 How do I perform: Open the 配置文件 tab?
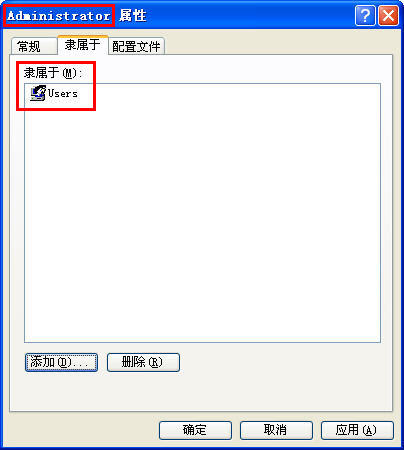click(x=136, y=46)
